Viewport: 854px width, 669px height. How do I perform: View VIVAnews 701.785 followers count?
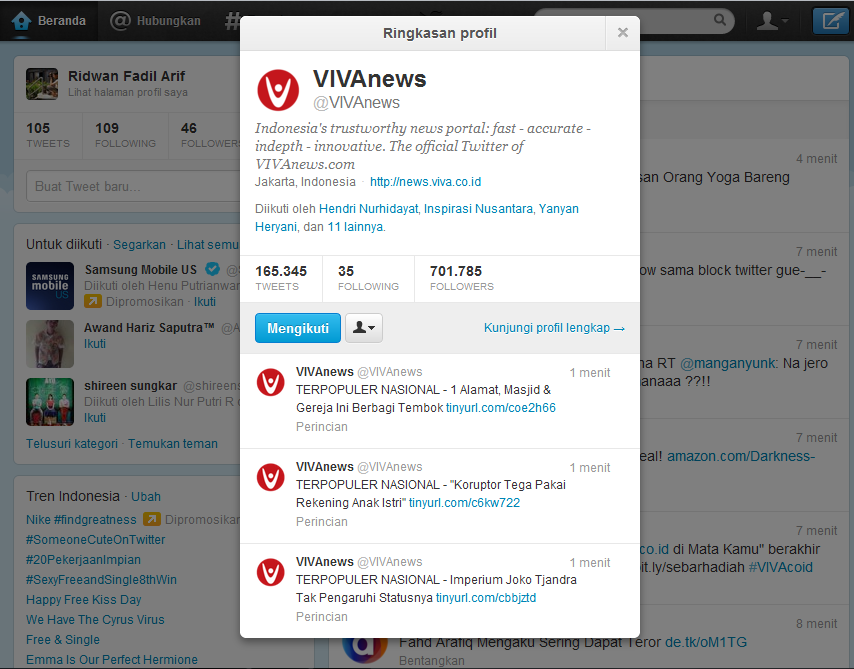pyautogui.click(x=461, y=278)
